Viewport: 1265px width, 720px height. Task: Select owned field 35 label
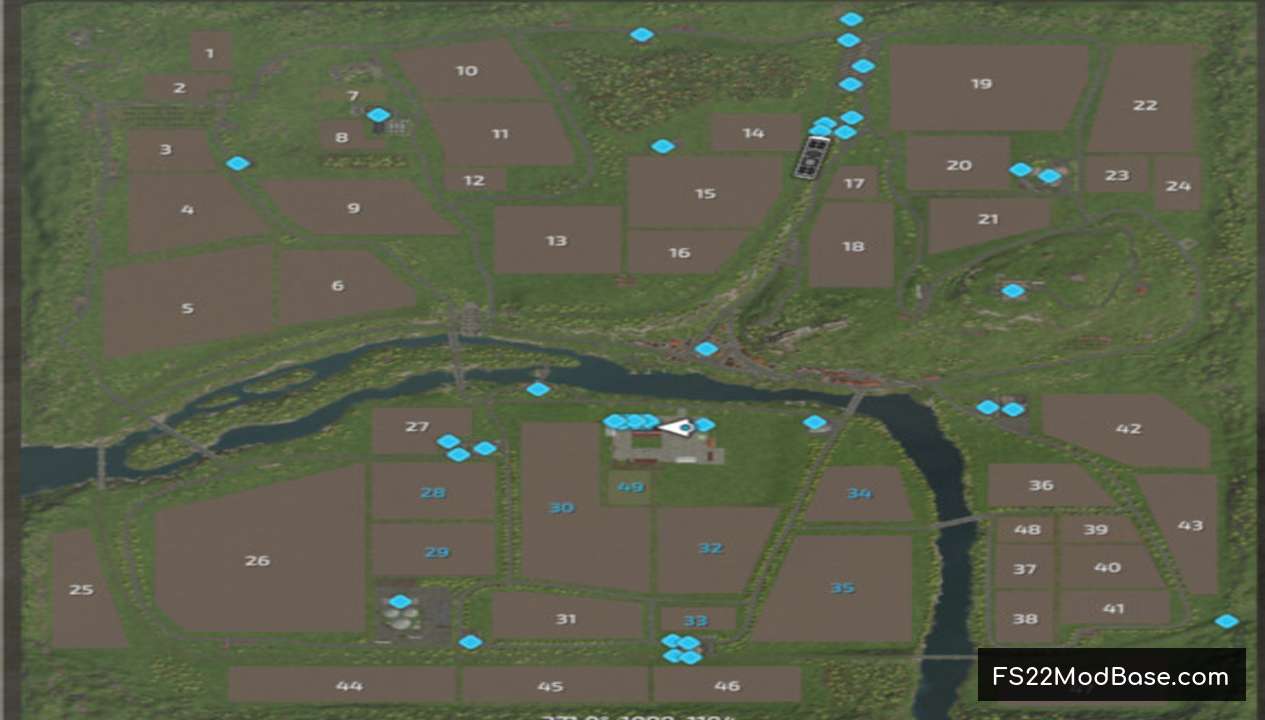[842, 588]
